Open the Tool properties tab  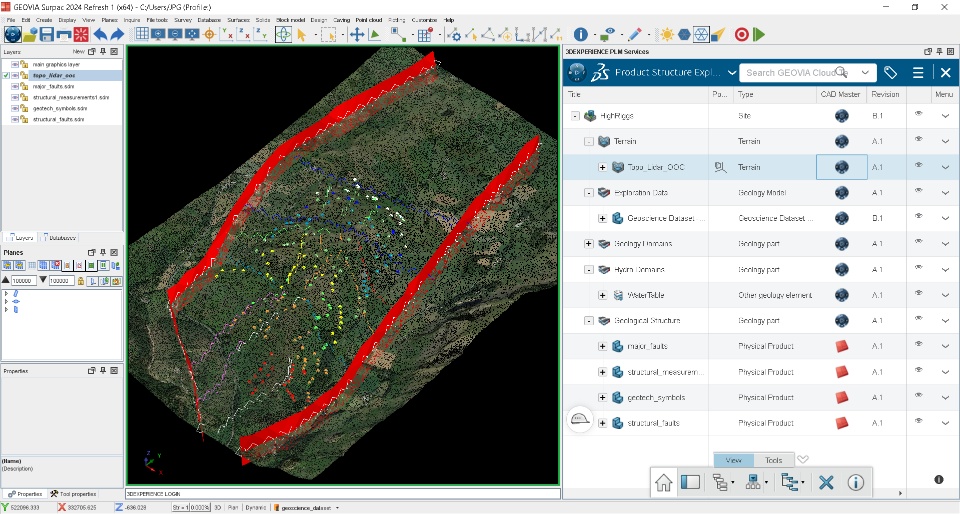click(x=73, y=494)
